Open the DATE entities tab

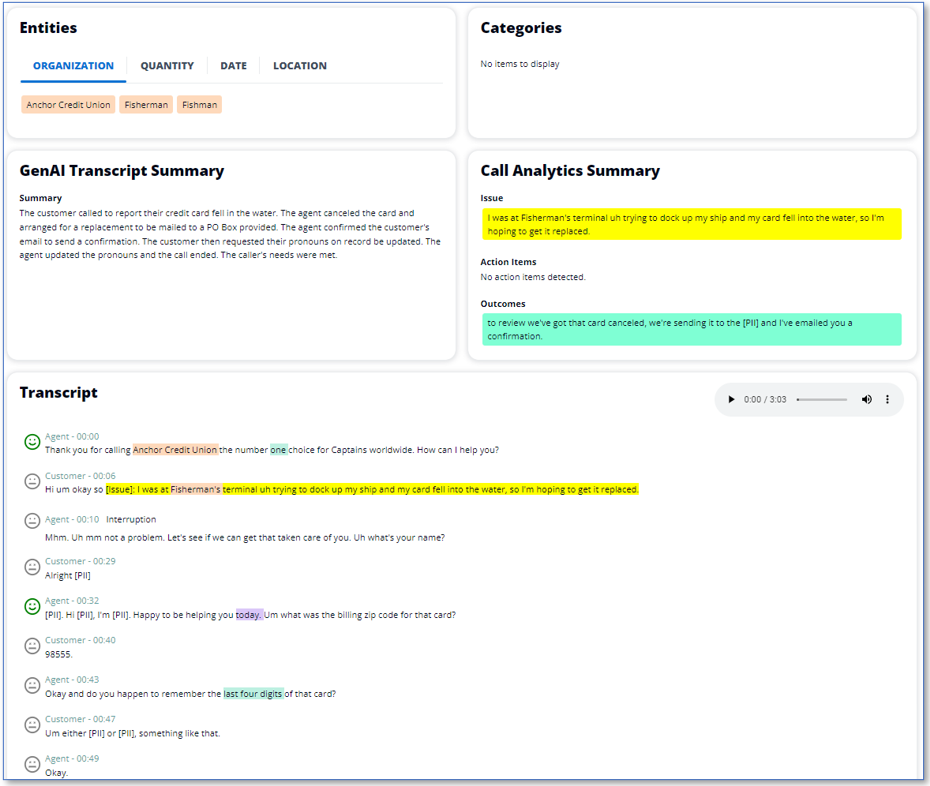[x=233, y=65]
